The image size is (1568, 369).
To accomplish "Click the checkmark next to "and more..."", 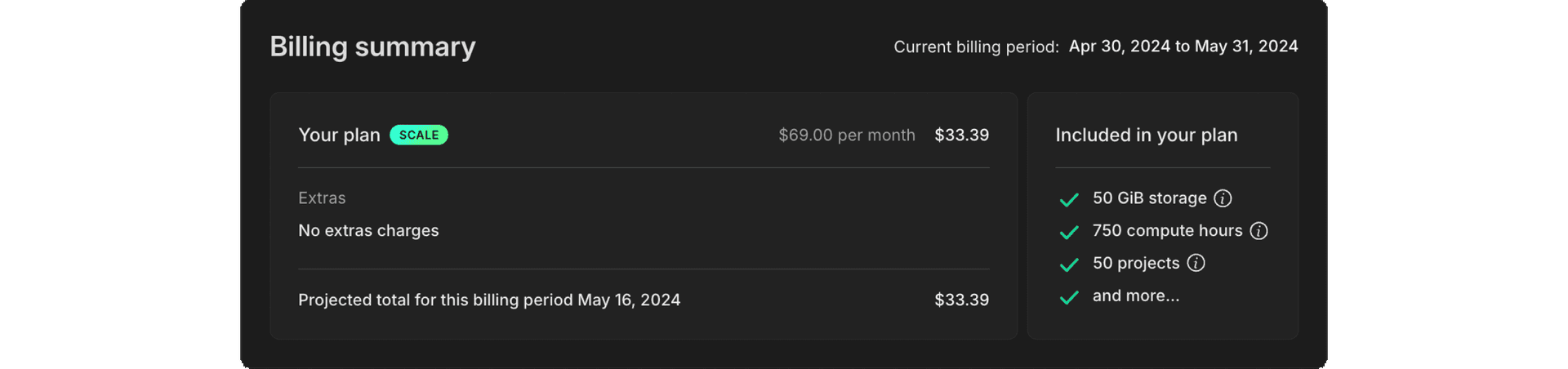I will click(1069, 297).
